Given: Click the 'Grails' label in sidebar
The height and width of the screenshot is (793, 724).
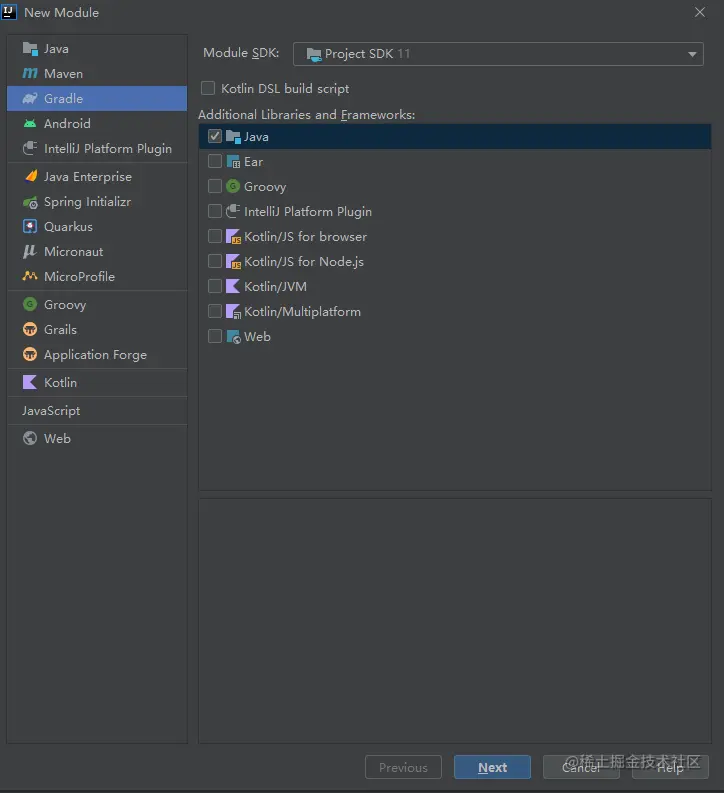Looking at the screenshot, I should point(60,330).
